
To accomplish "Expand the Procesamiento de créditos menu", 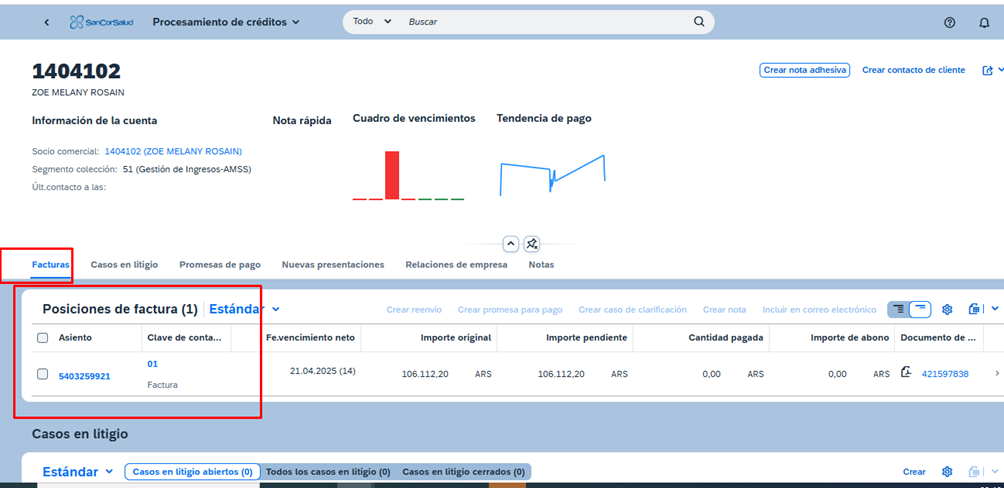I will coord(226,22).
